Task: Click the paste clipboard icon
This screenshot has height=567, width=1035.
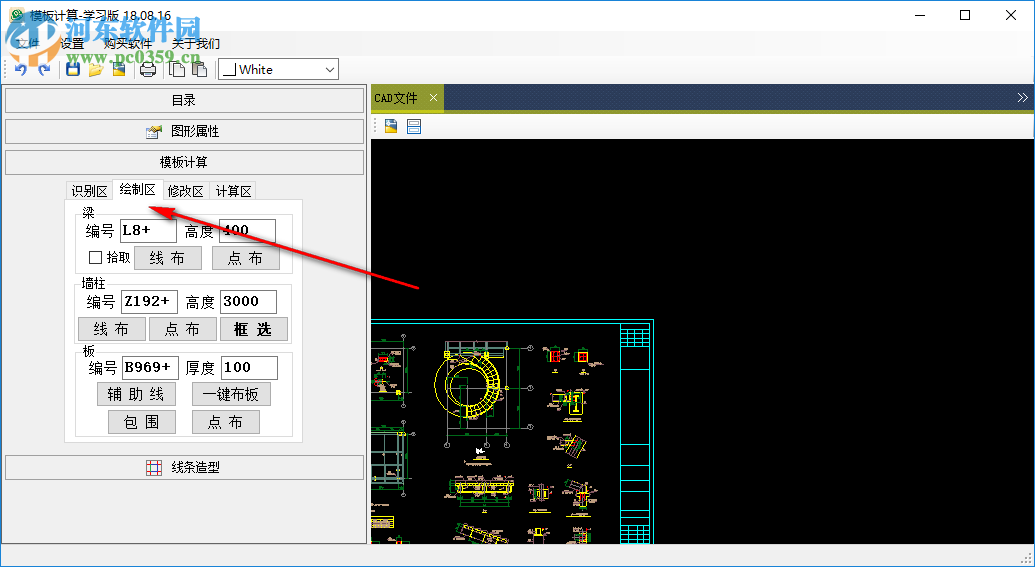Action: click(x=199, y=69)
